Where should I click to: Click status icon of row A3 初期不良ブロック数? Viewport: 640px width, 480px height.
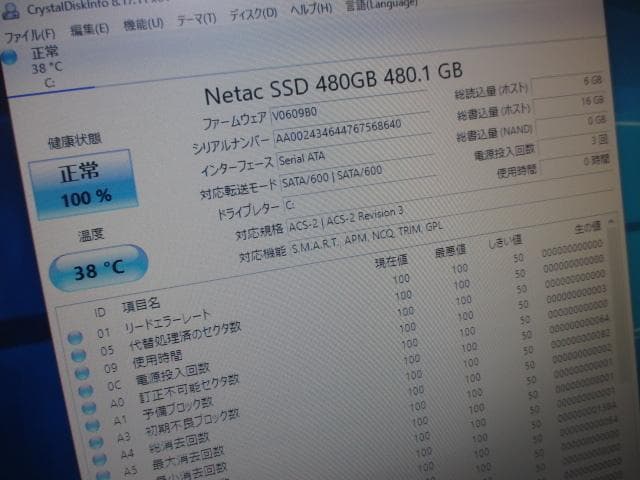point(96,442)
